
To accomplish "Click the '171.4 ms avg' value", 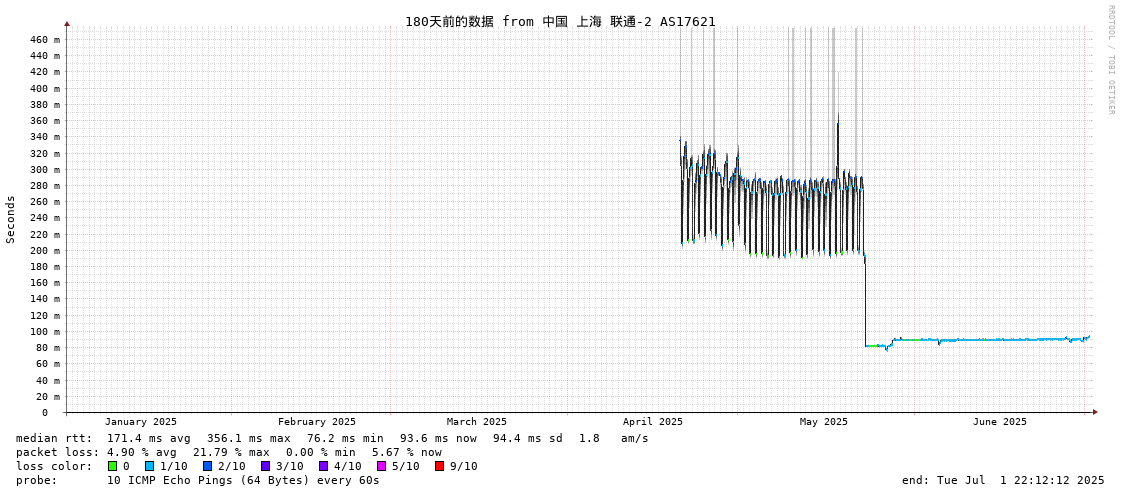I will click(x=150, y=438).
